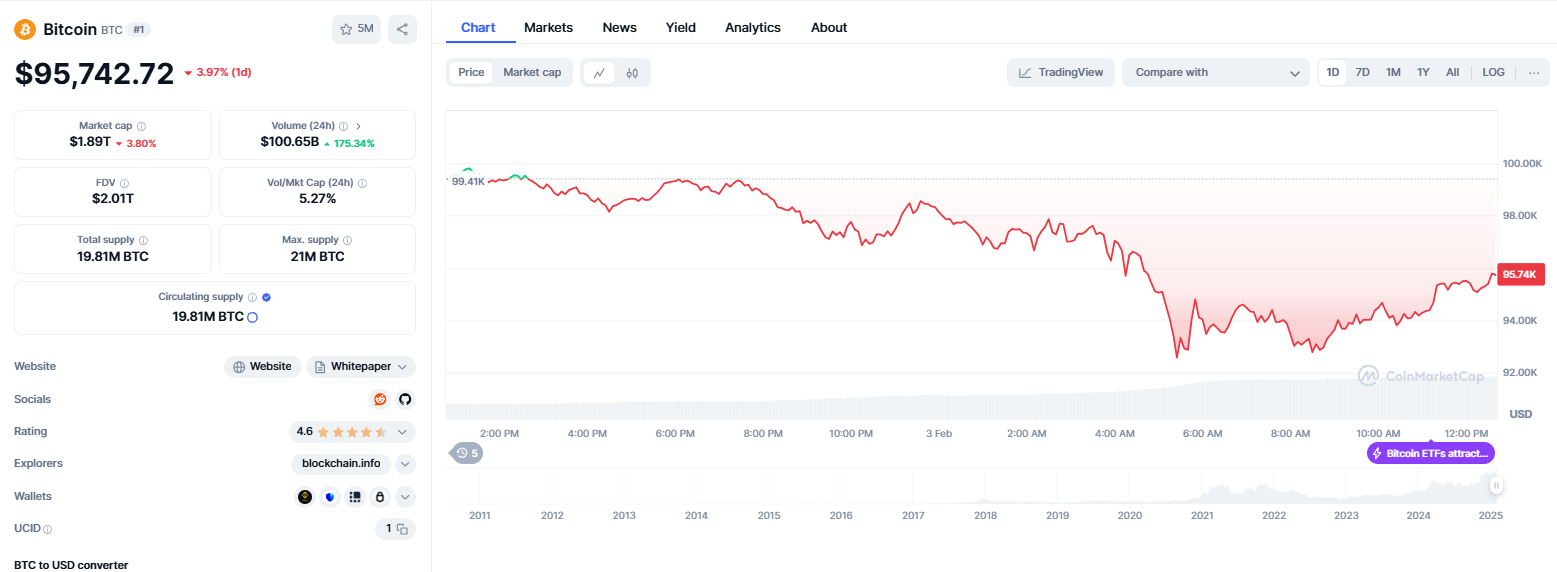Click the timeline range slider handle
Image resolution: width=1557 pixels, height=572 pixels.
tap(1496, 486)
